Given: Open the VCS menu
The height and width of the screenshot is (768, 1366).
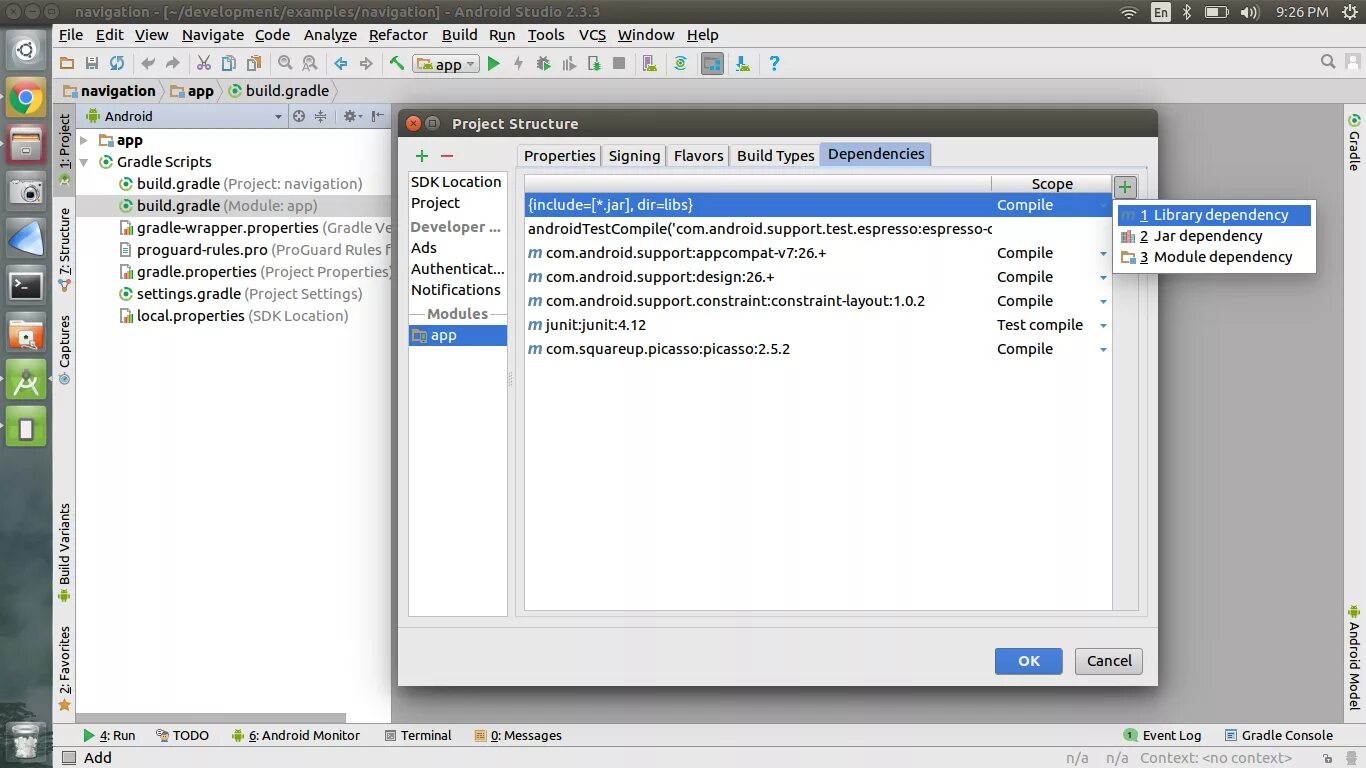Looking at the screenshot, I should pyautogui.click(x=592, y=34).
